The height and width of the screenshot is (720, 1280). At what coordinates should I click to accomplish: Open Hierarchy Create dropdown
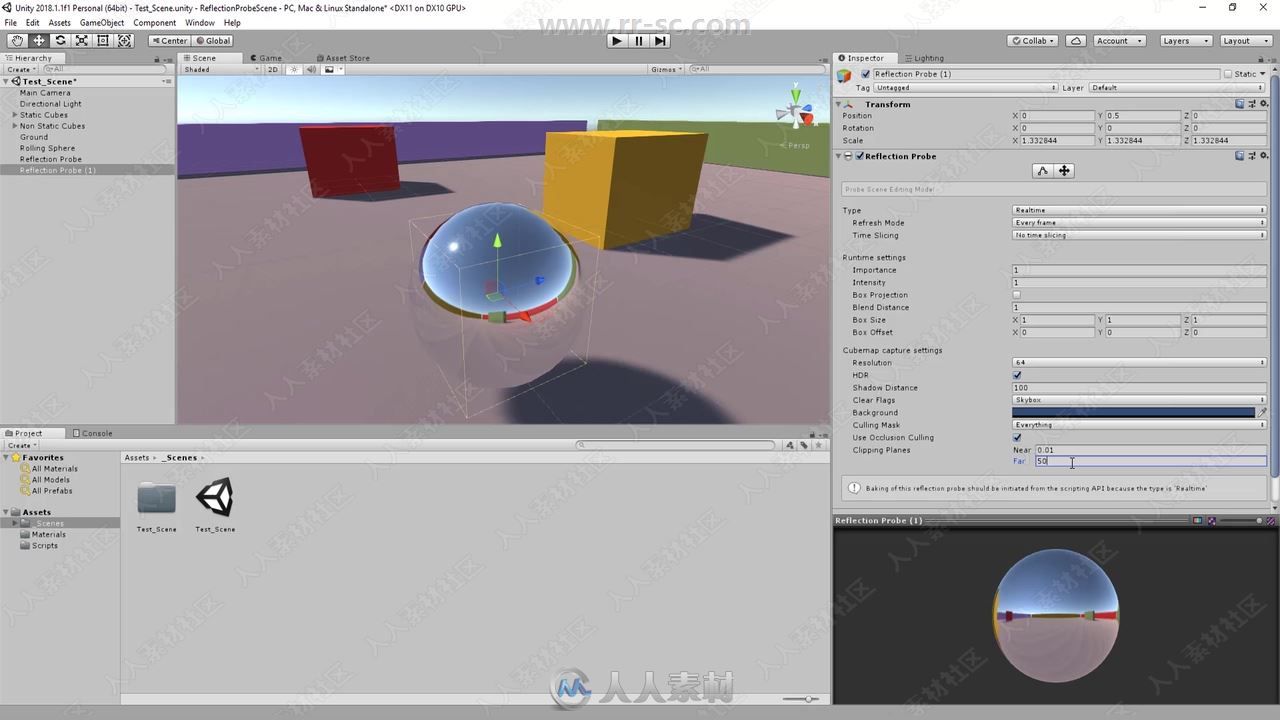21,69
